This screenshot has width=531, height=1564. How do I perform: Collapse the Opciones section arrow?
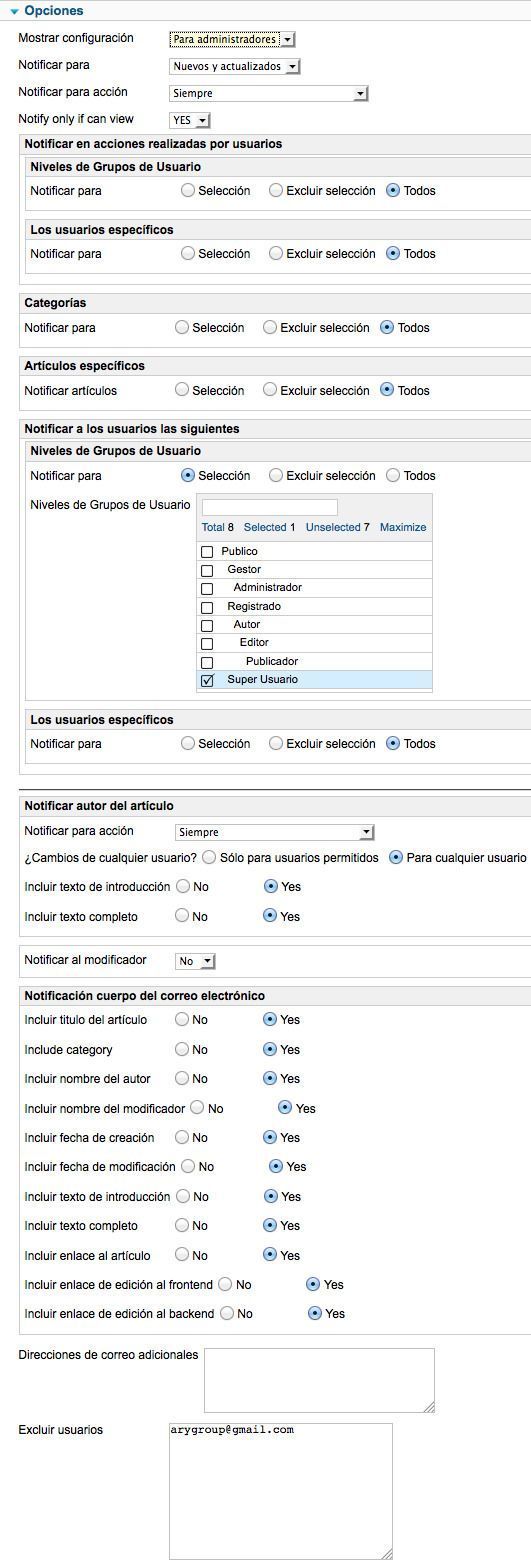(x=15, y=11)
